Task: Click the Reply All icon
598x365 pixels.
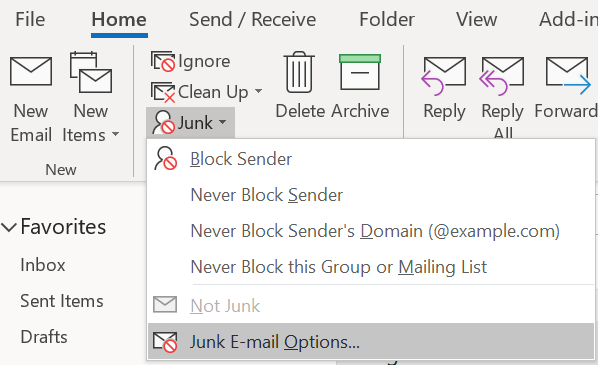Action: coord(502,76)
